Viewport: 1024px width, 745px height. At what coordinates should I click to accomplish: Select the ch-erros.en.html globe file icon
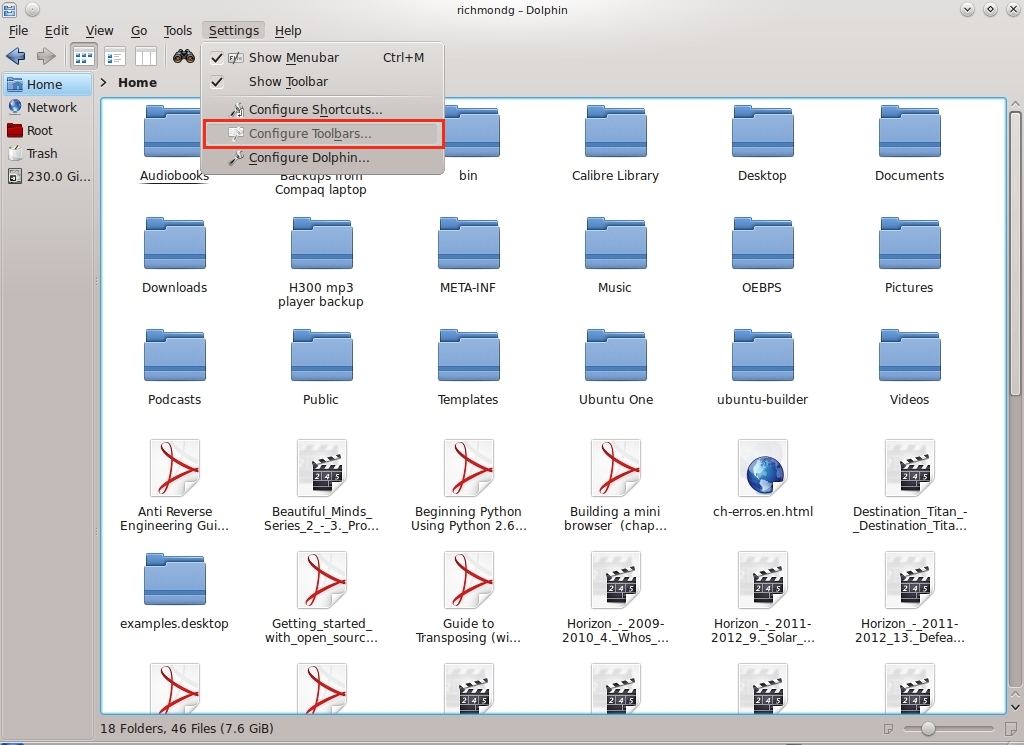pos(763,468)
